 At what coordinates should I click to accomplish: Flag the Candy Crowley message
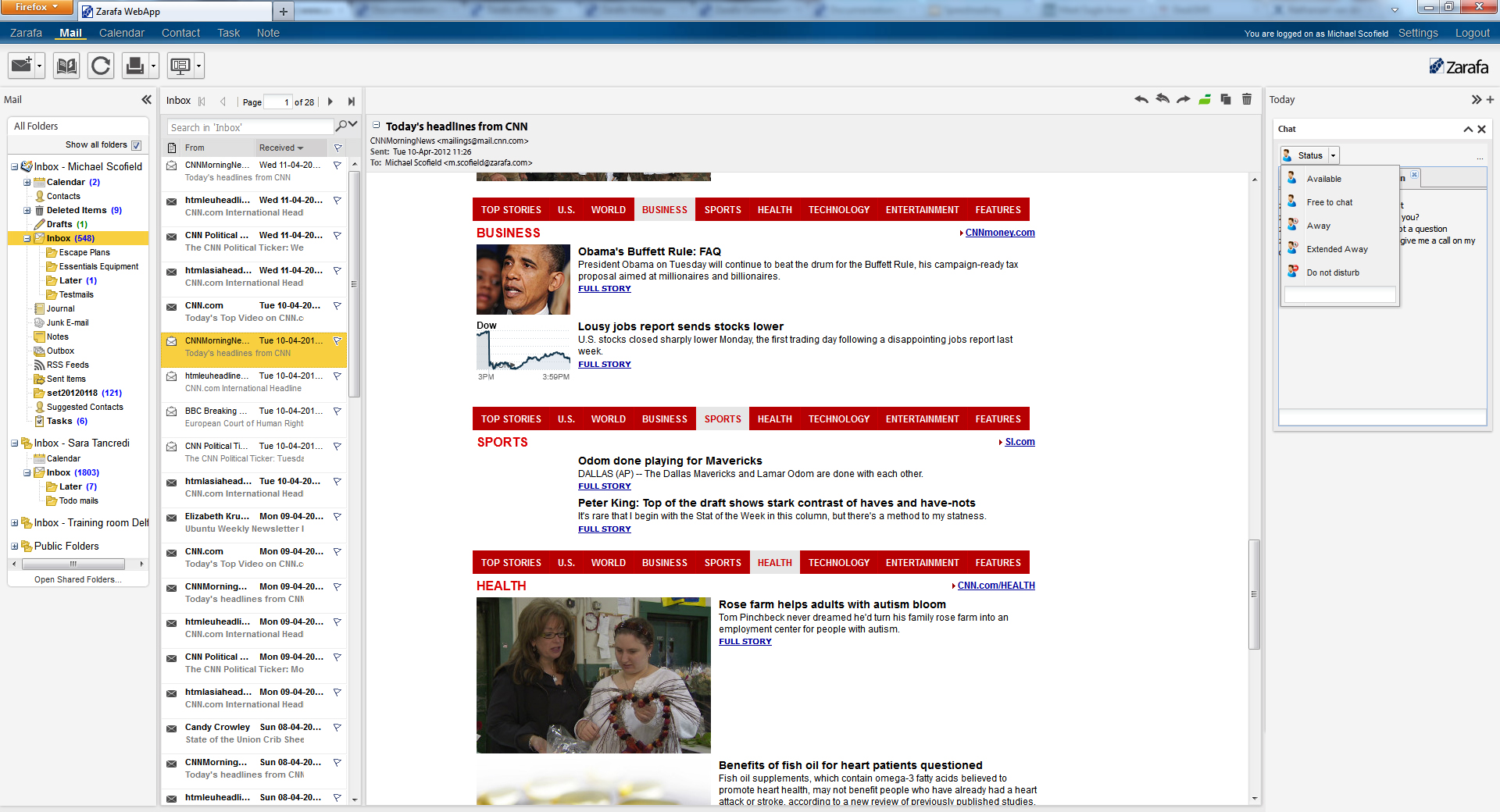tap(337, 727)
